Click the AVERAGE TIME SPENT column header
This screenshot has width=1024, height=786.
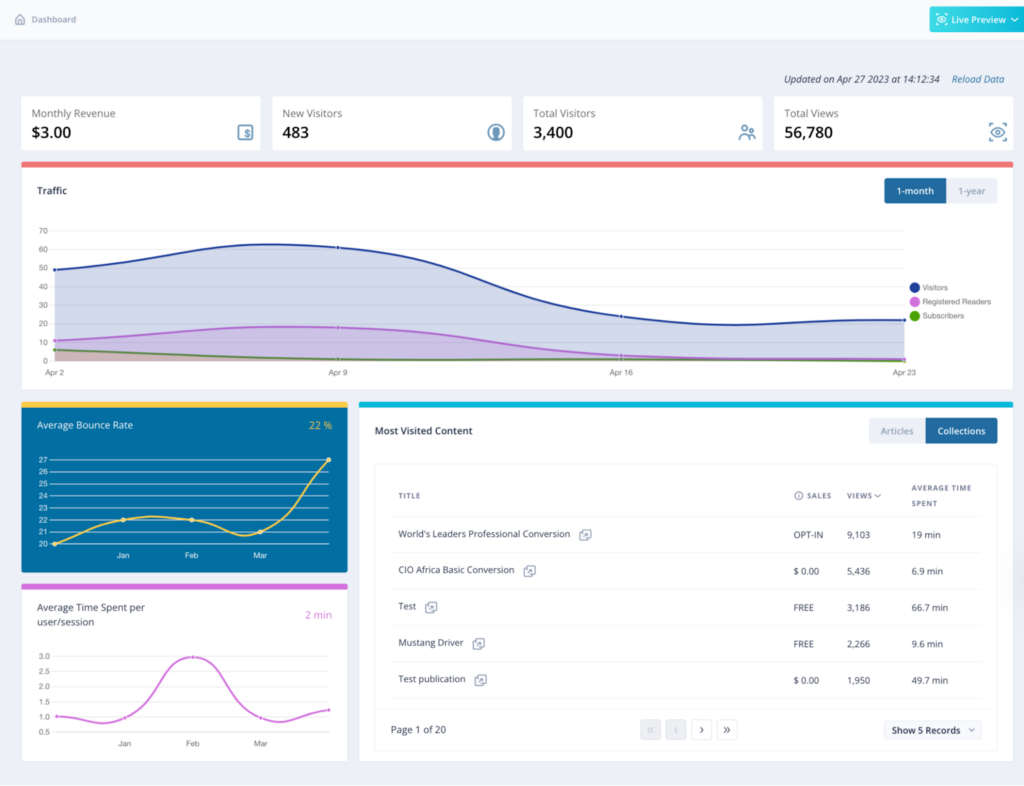[941, 495]
